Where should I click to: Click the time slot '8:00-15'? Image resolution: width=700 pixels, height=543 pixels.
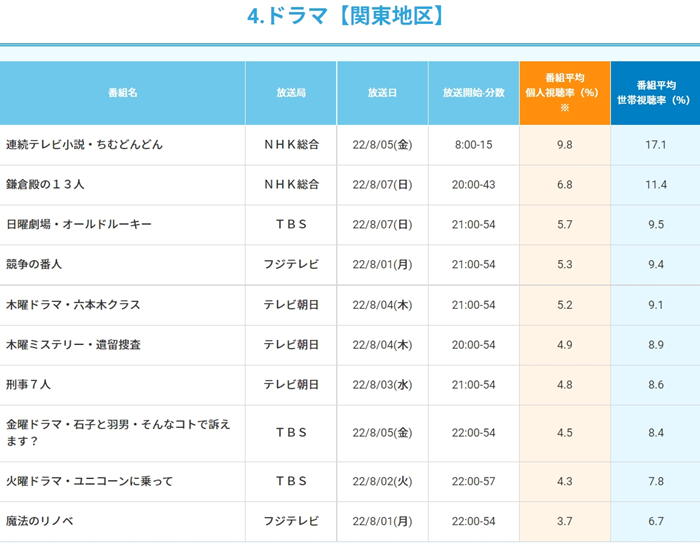[474, 145]
